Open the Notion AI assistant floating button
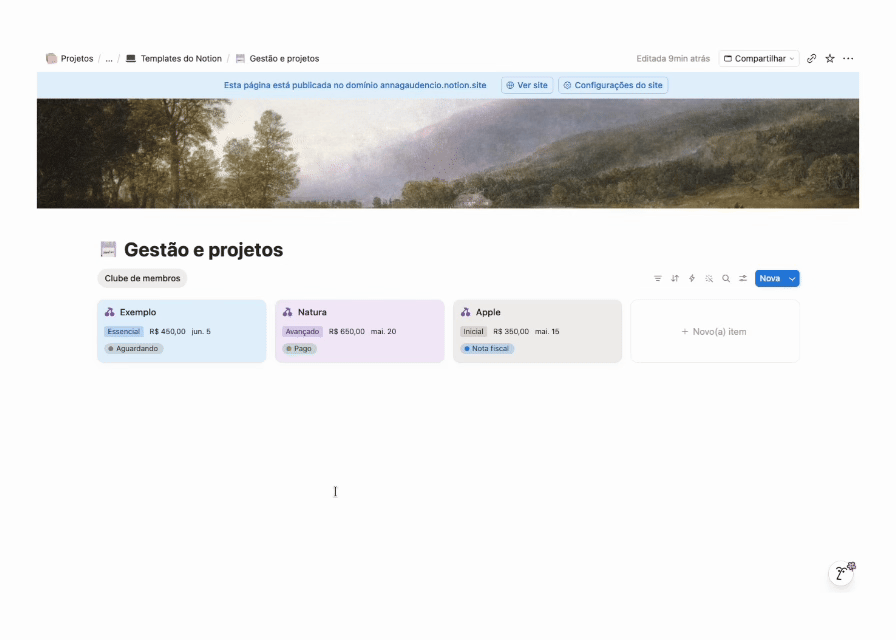896x640 pixels. (841, 573)
